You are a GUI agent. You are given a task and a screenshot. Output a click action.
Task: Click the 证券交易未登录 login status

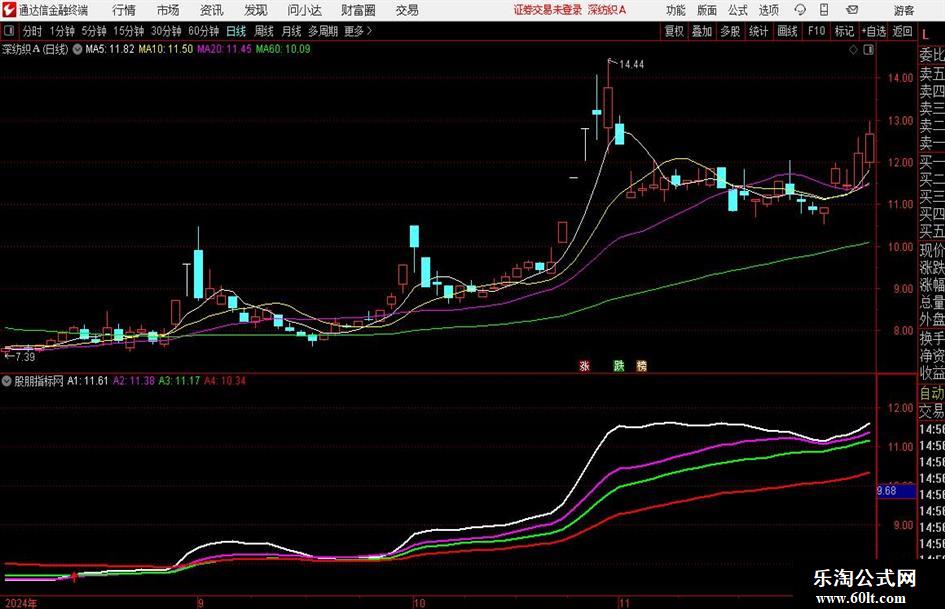[548, 10]
